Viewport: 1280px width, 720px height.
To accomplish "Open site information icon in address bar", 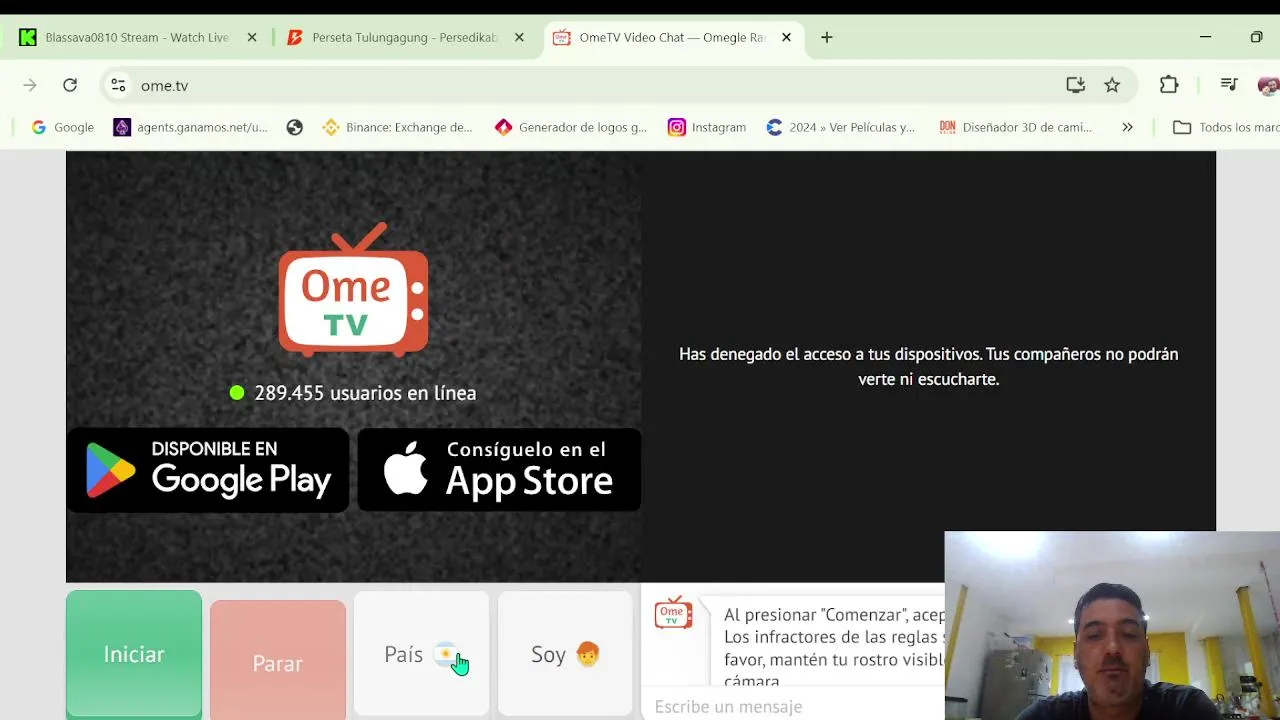I will coord(118,85).
